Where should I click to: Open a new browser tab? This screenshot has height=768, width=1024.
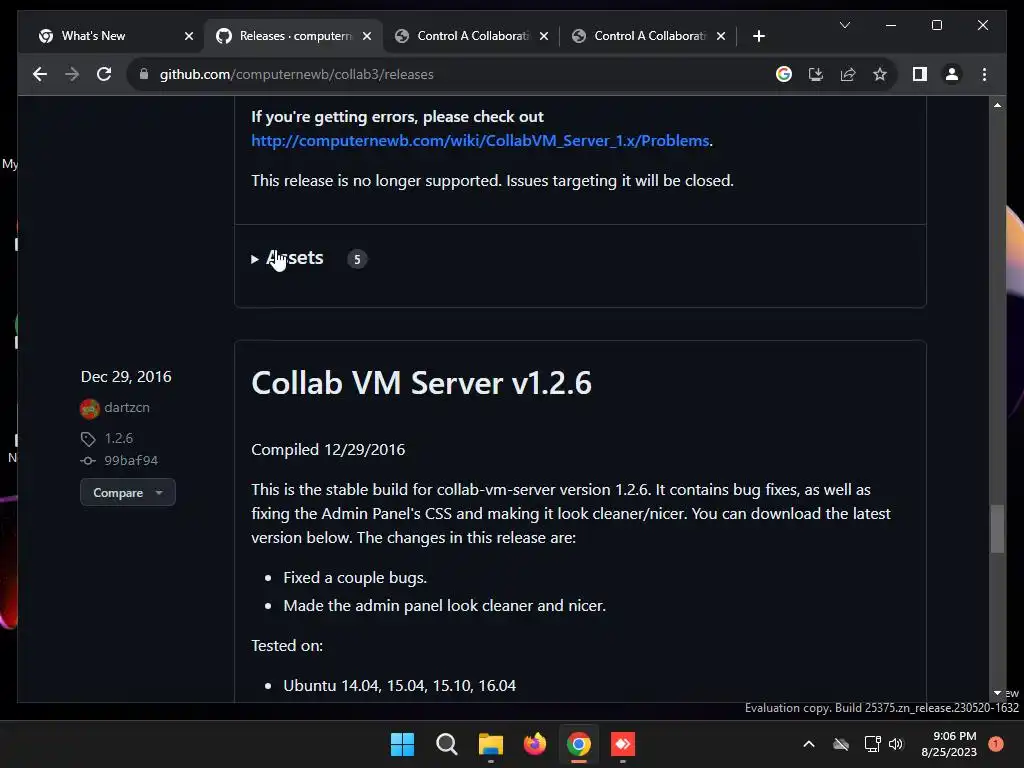758,36
